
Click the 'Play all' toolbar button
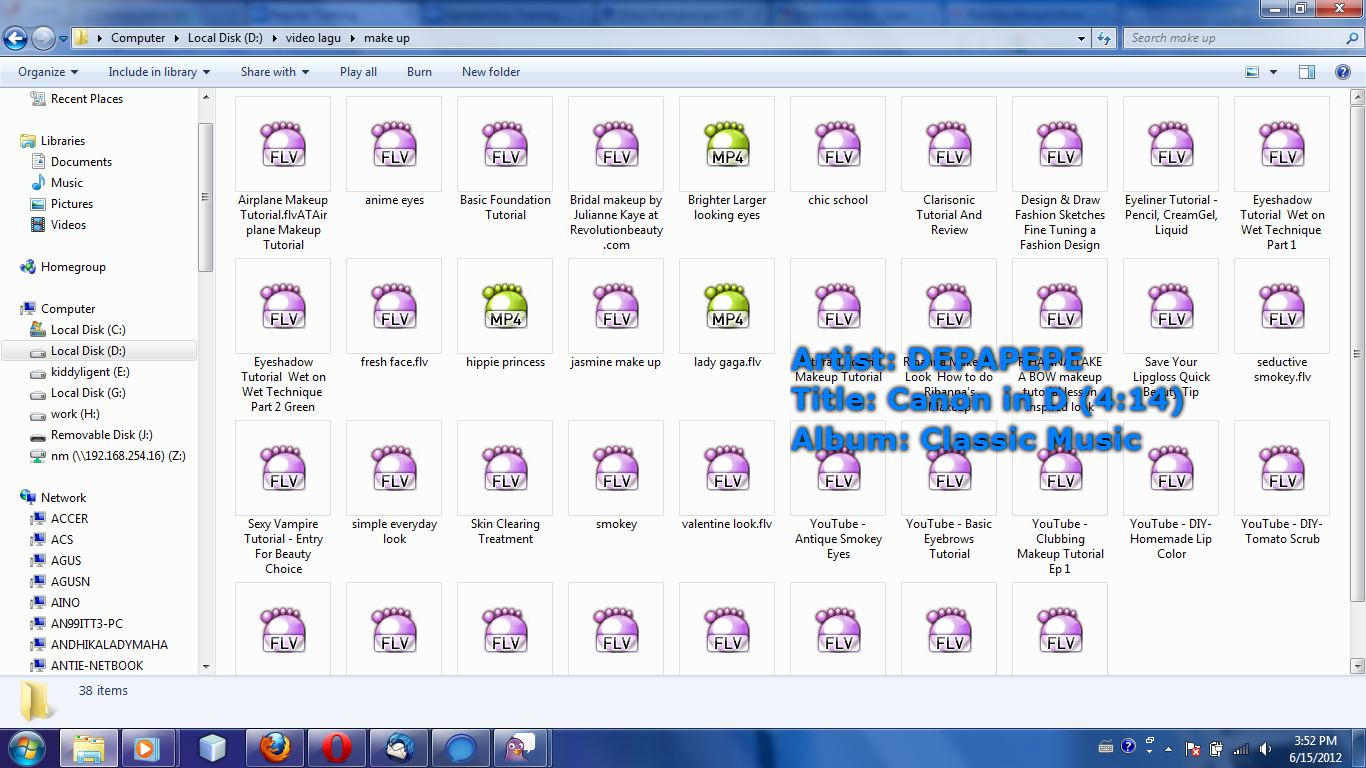(358, 72)
